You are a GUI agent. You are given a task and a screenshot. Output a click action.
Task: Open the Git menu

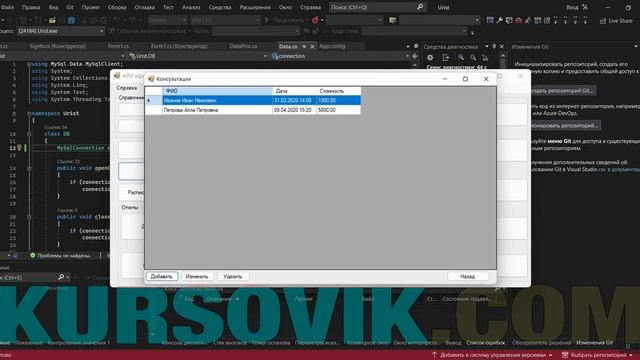click(x=70, y=7)
